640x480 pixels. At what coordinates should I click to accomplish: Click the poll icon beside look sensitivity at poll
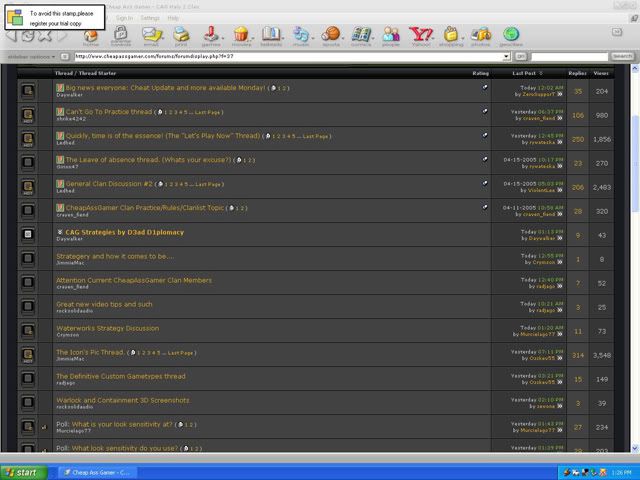pyautogui.click(x=44, y=427)
